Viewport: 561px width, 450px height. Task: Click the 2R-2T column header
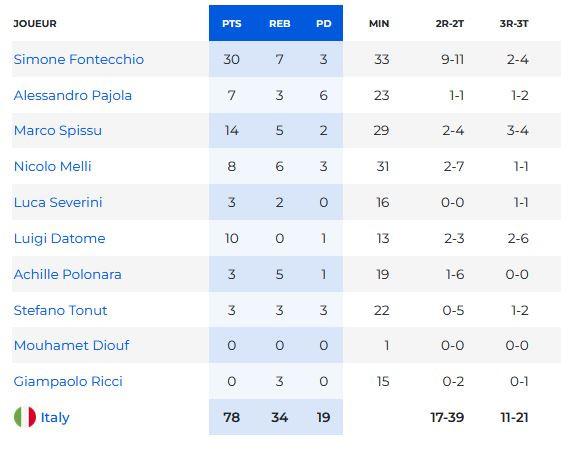450,24
